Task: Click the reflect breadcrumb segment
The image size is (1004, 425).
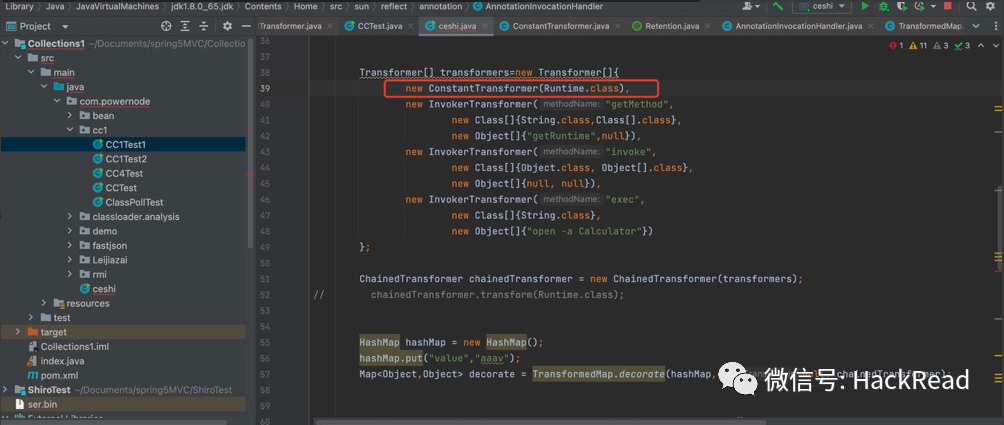Action: tap(394, 6)
